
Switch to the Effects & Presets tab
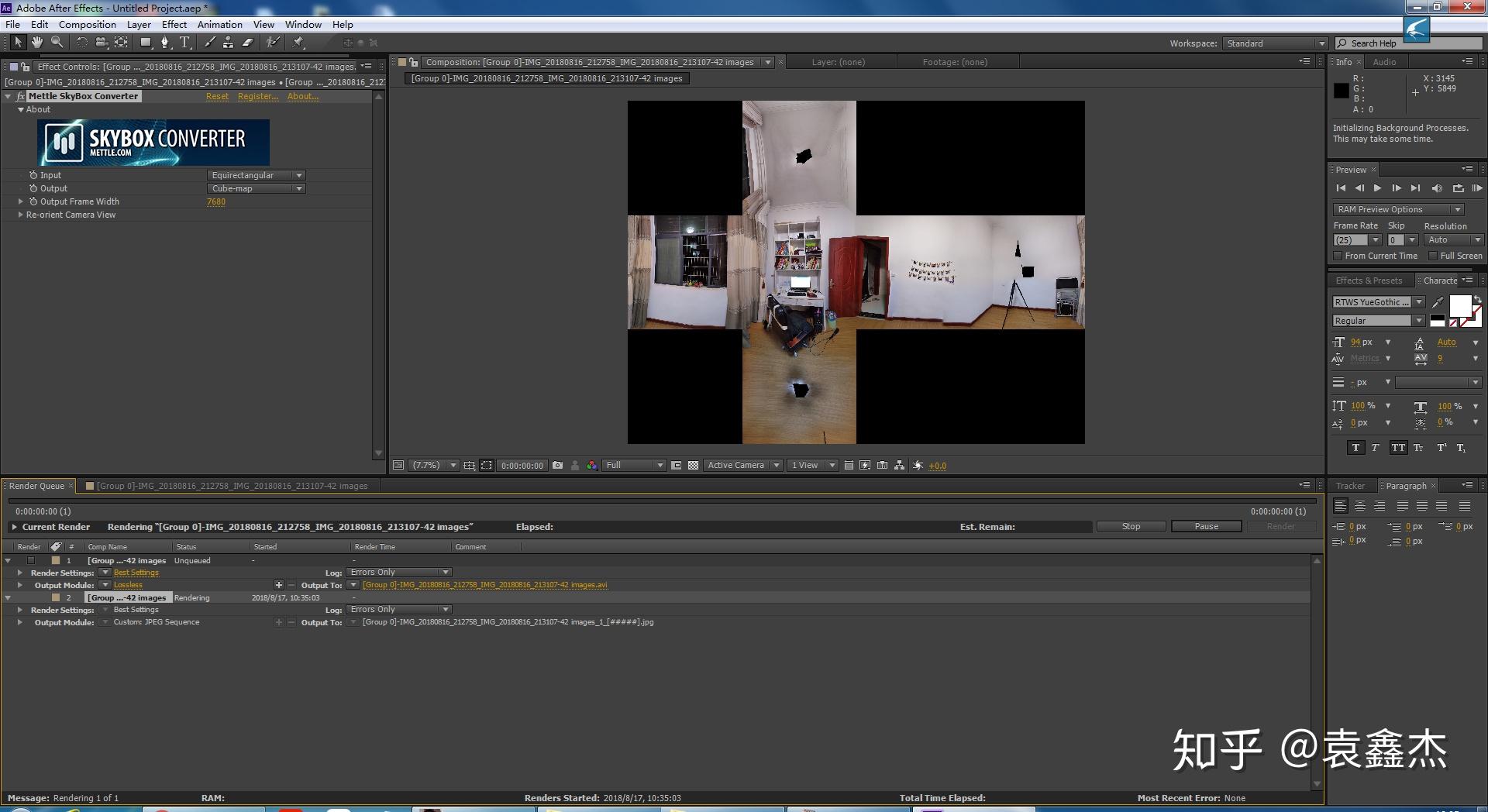(1369, 280)
